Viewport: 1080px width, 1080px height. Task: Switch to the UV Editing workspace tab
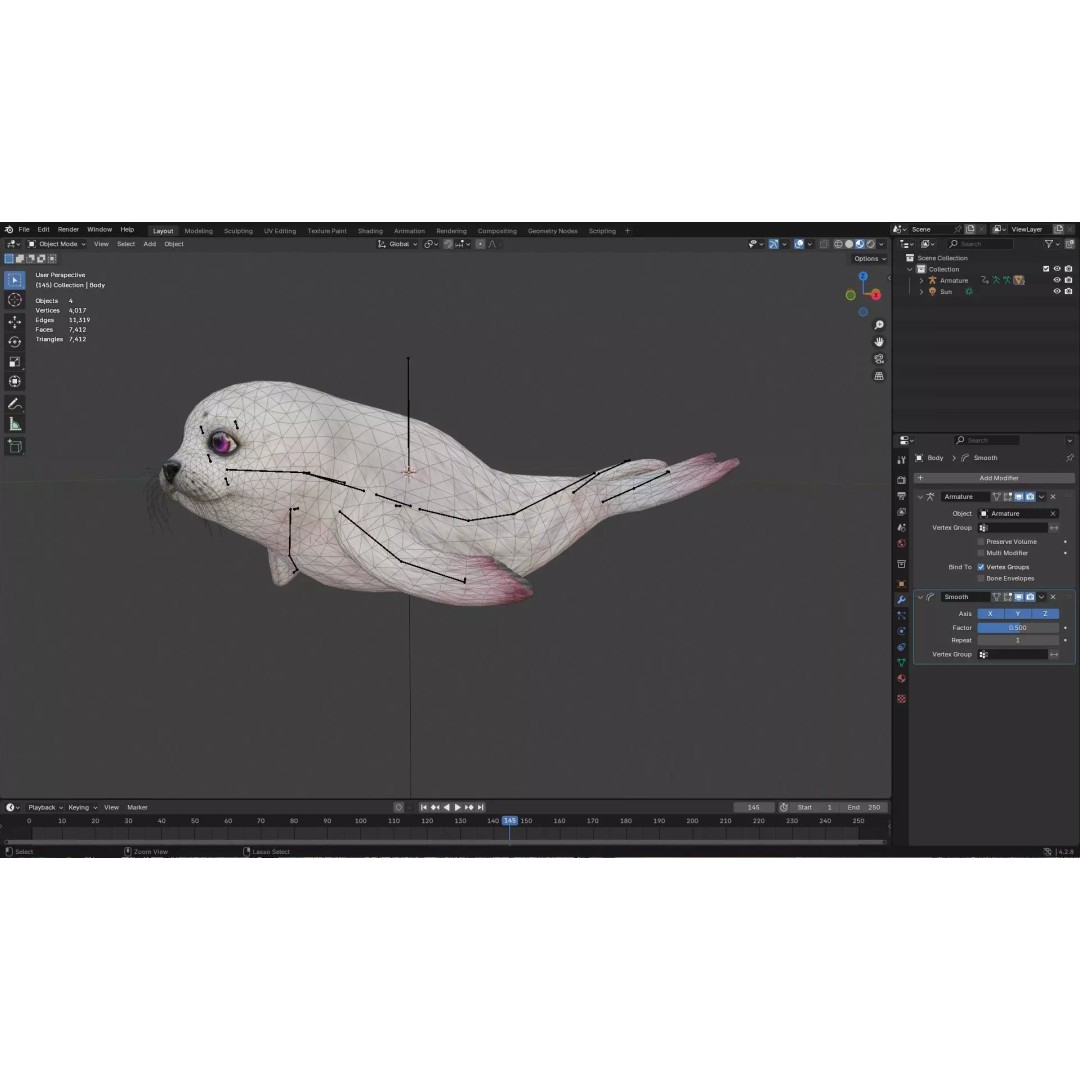(x=280, y=231)
